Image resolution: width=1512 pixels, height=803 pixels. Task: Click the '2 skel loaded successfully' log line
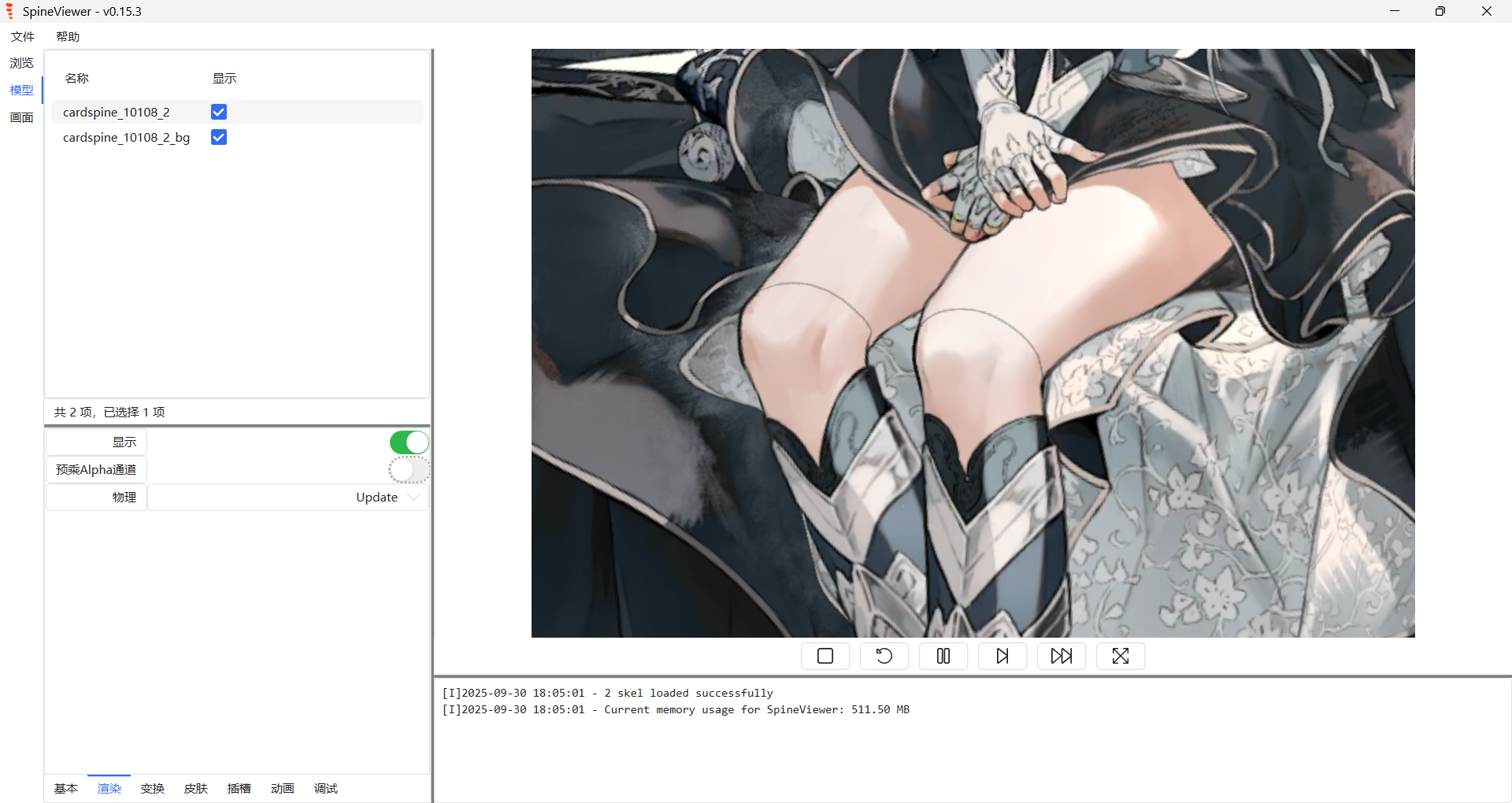pos(607,693)
